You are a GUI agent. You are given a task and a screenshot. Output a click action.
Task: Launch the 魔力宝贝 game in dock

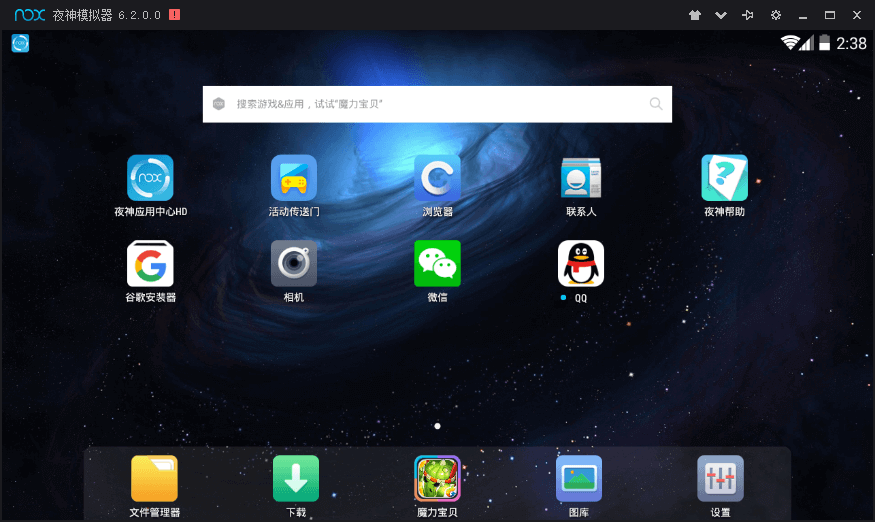tap(437, 478)
